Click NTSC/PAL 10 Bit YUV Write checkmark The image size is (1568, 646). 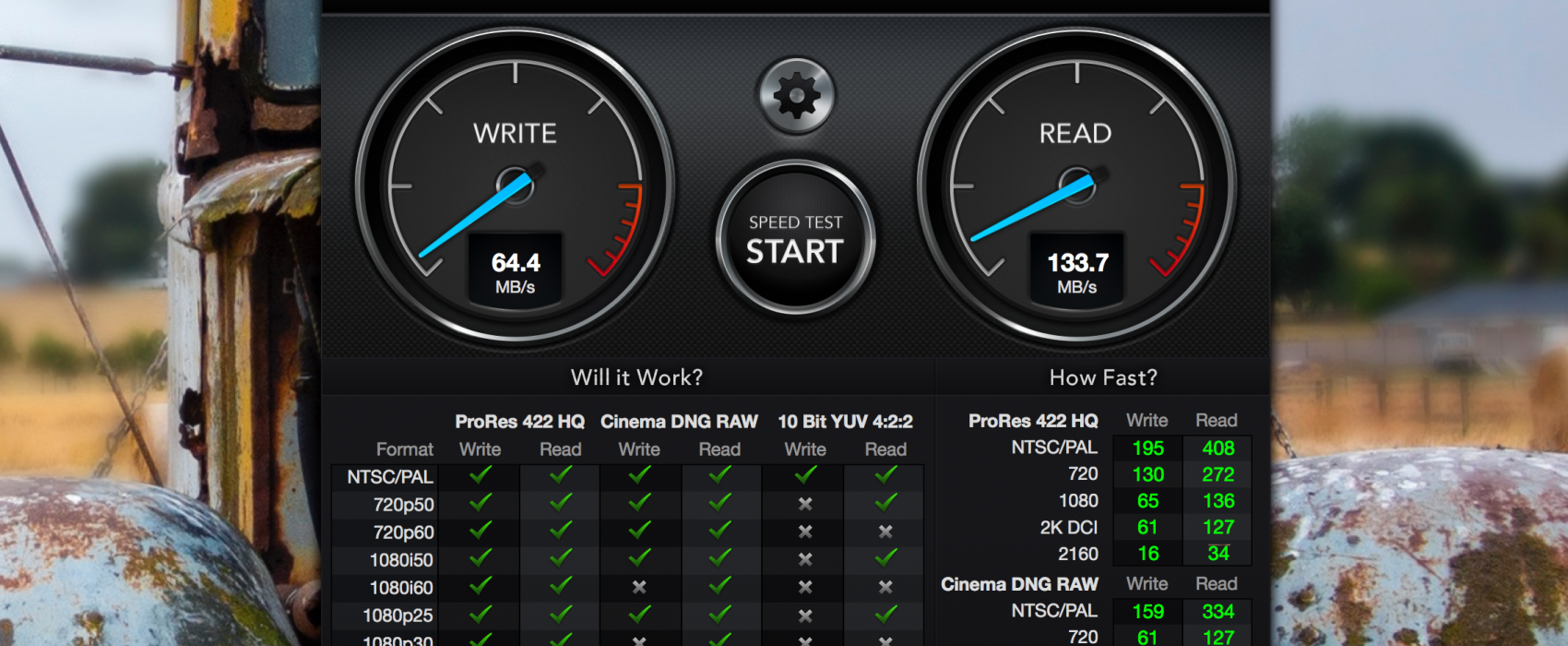pyautogui.click(x=805, y=475)
